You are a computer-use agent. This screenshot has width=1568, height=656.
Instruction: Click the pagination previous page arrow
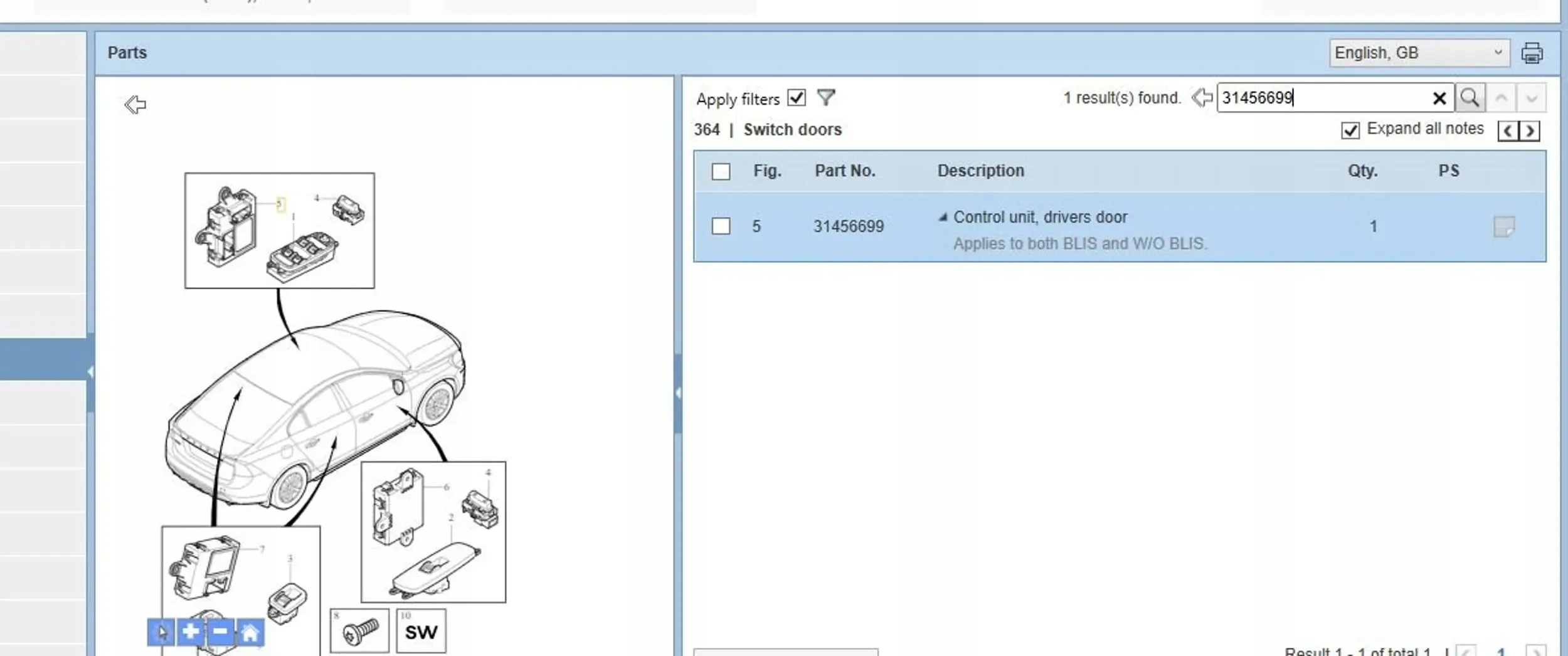coord(1465,651)
